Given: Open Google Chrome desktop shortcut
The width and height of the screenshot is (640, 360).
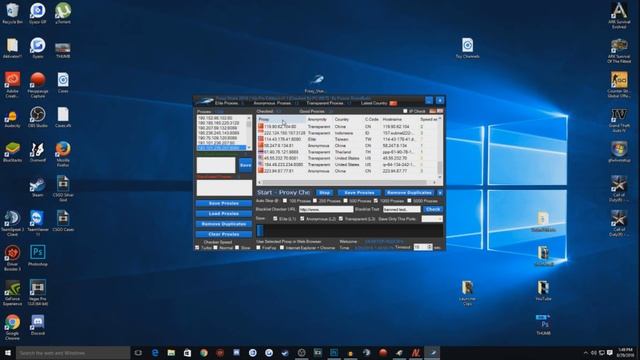Looking at the screenshot, I should tap(12, 327).
